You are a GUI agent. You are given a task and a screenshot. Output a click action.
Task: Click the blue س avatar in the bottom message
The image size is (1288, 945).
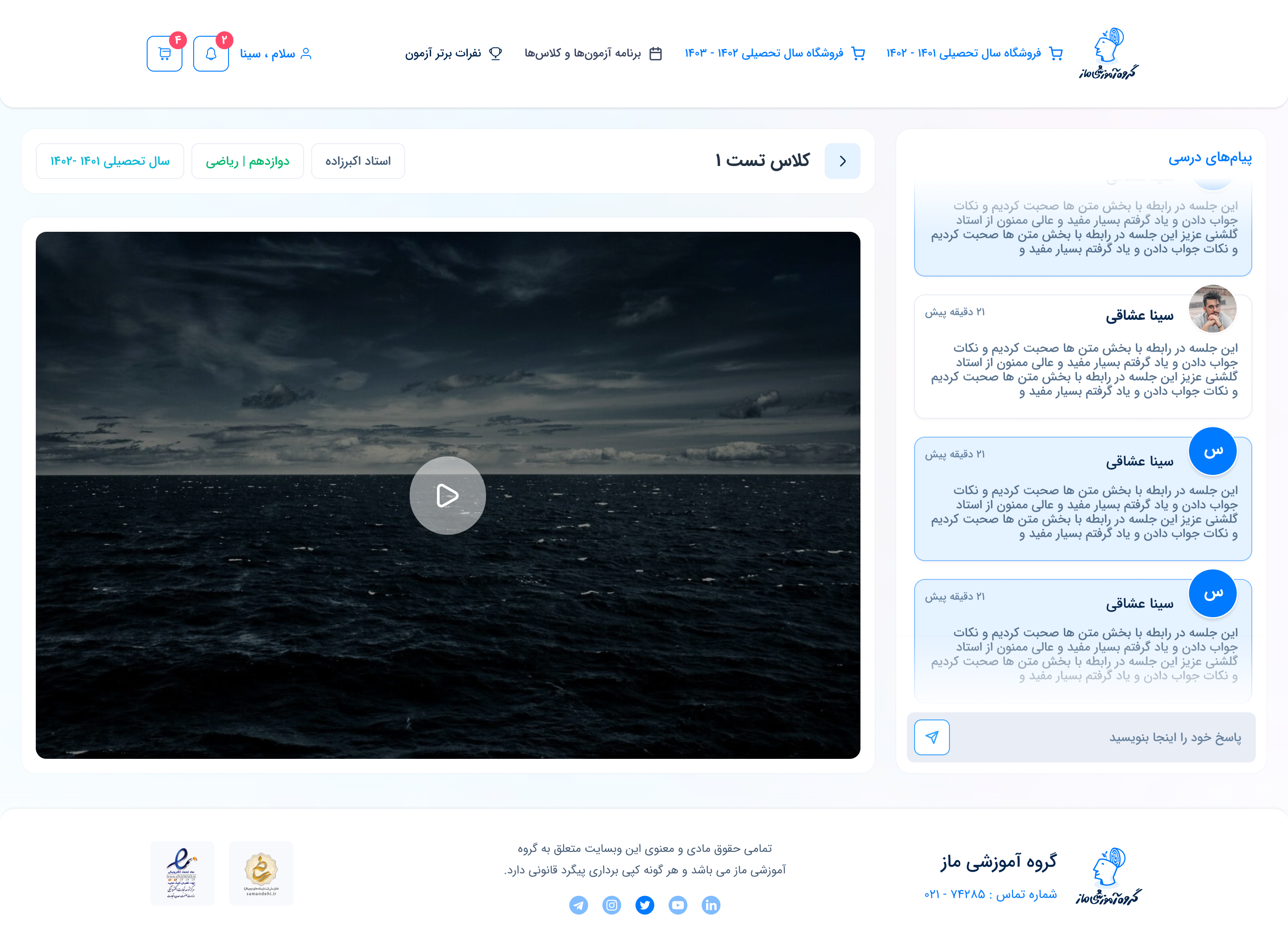[x=1212, y=594]
